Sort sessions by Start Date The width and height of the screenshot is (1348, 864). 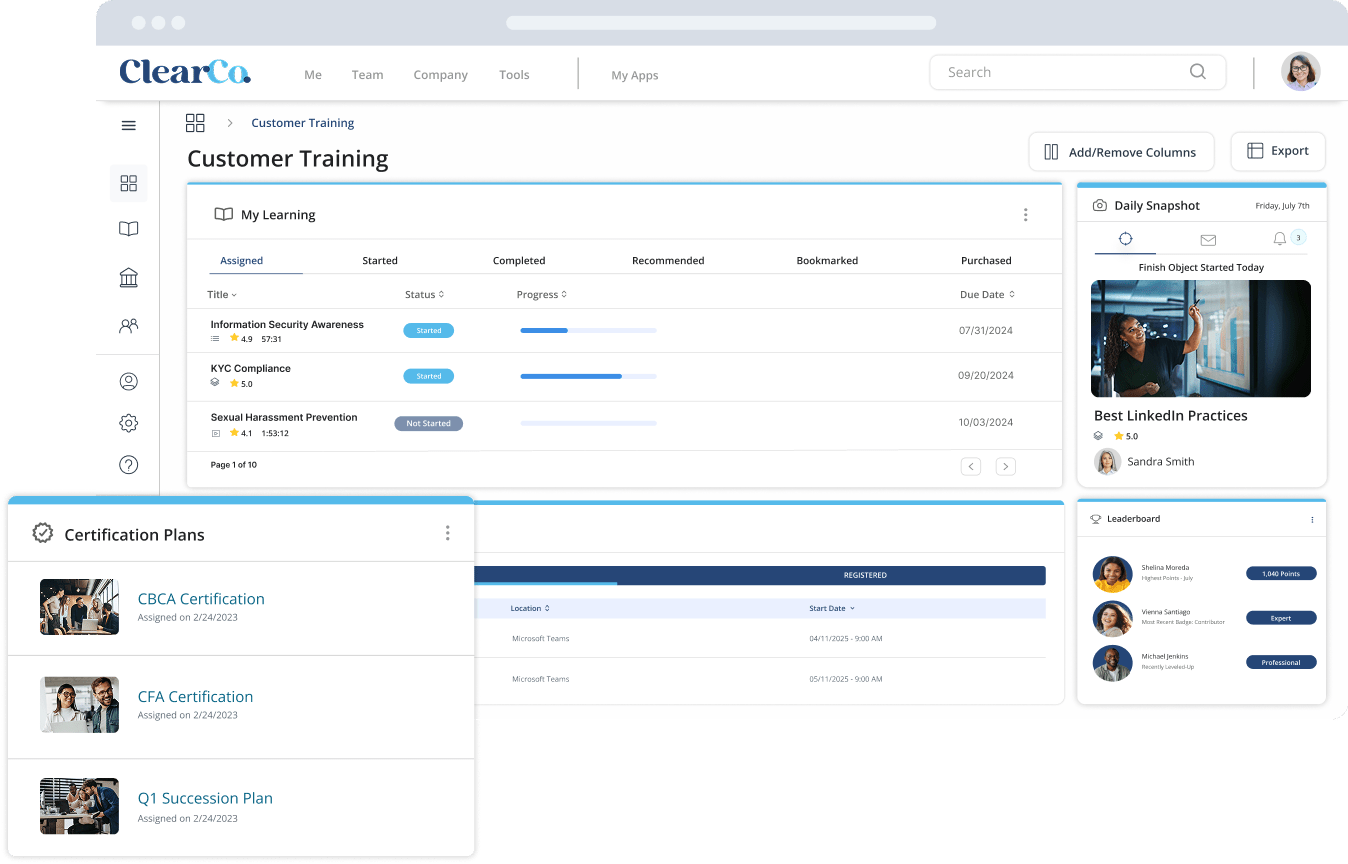832,608
